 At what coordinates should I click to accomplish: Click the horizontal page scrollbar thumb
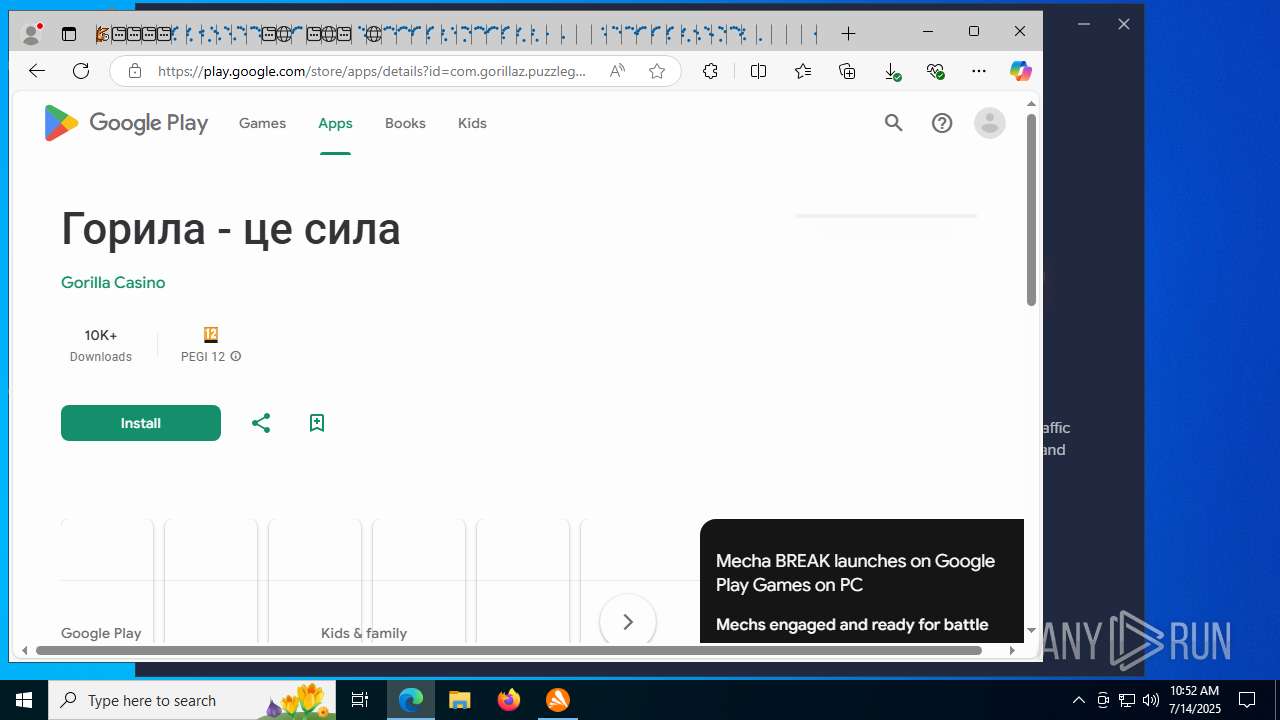tap(509, 650)
